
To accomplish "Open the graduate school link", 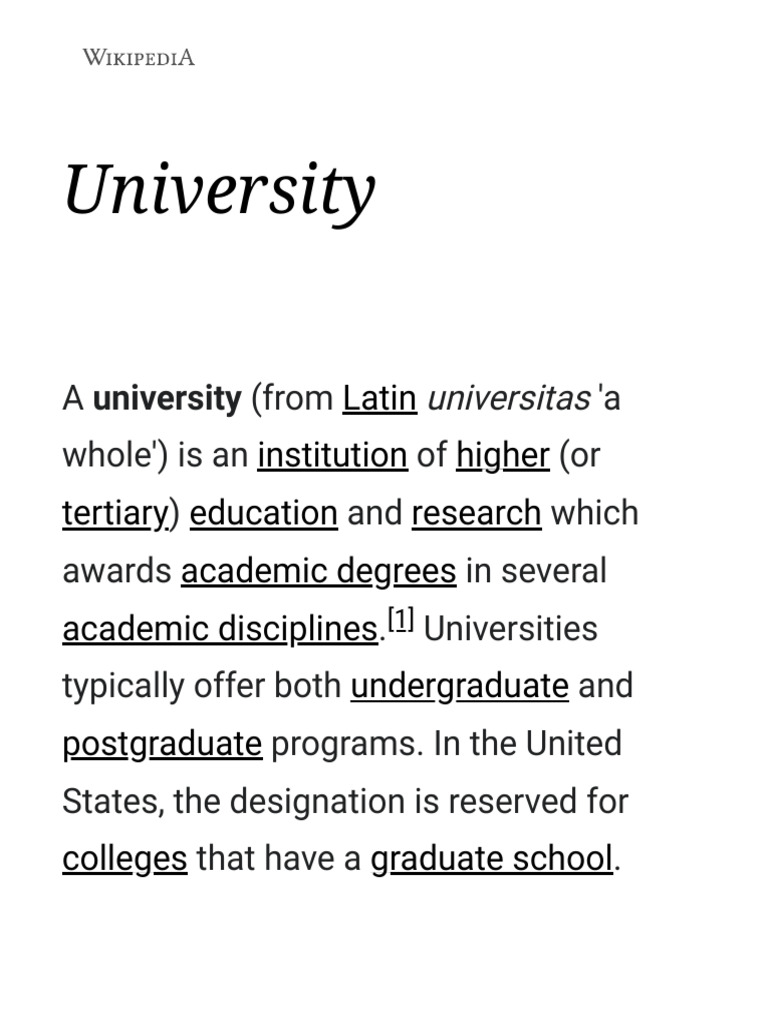I will click(x=491, y=859).
